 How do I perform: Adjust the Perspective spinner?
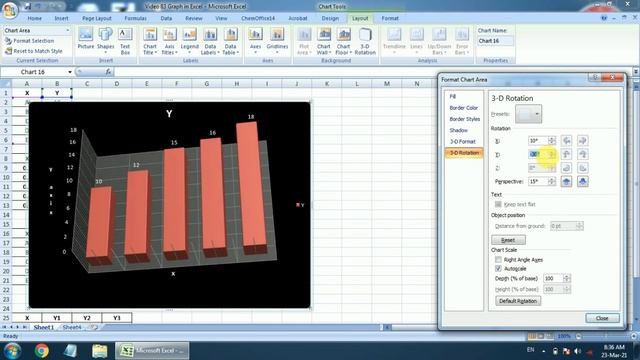[x=552, y=181]
